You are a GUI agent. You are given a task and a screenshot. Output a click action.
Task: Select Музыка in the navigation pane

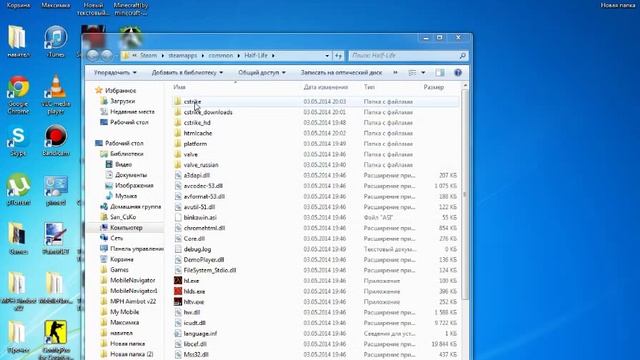[126, 196]
